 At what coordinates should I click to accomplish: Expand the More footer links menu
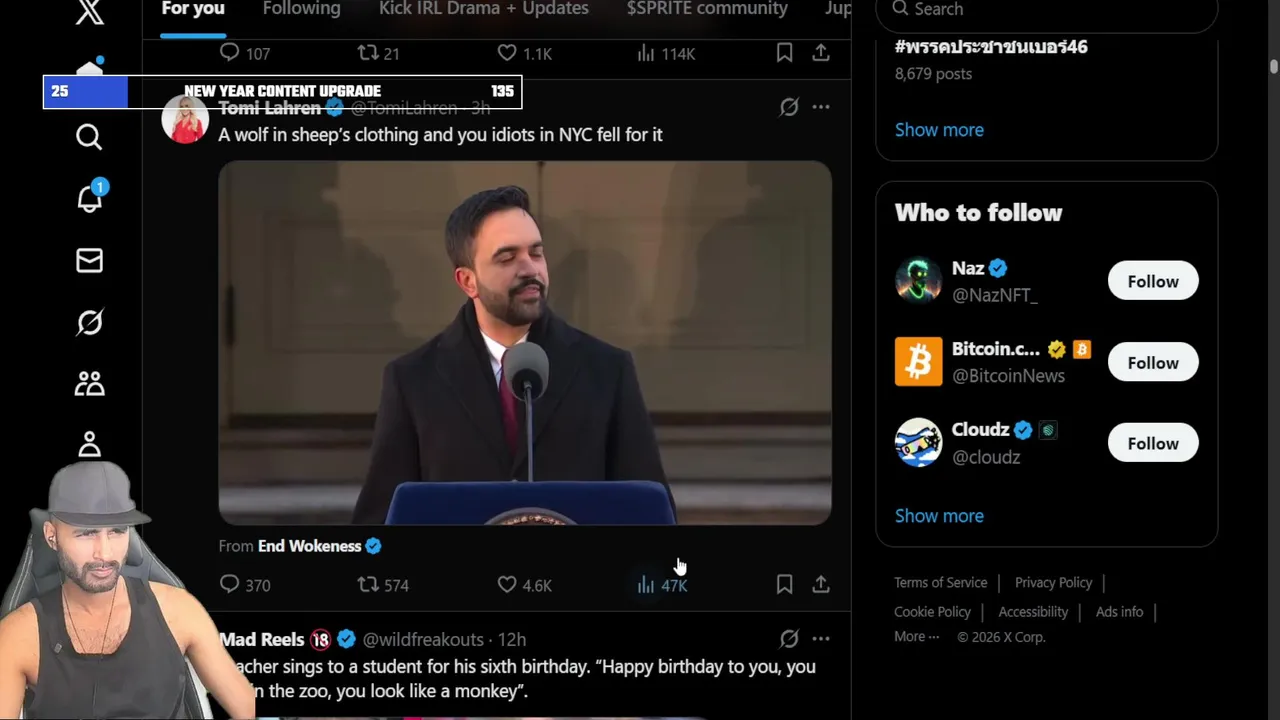click(916, 637)
